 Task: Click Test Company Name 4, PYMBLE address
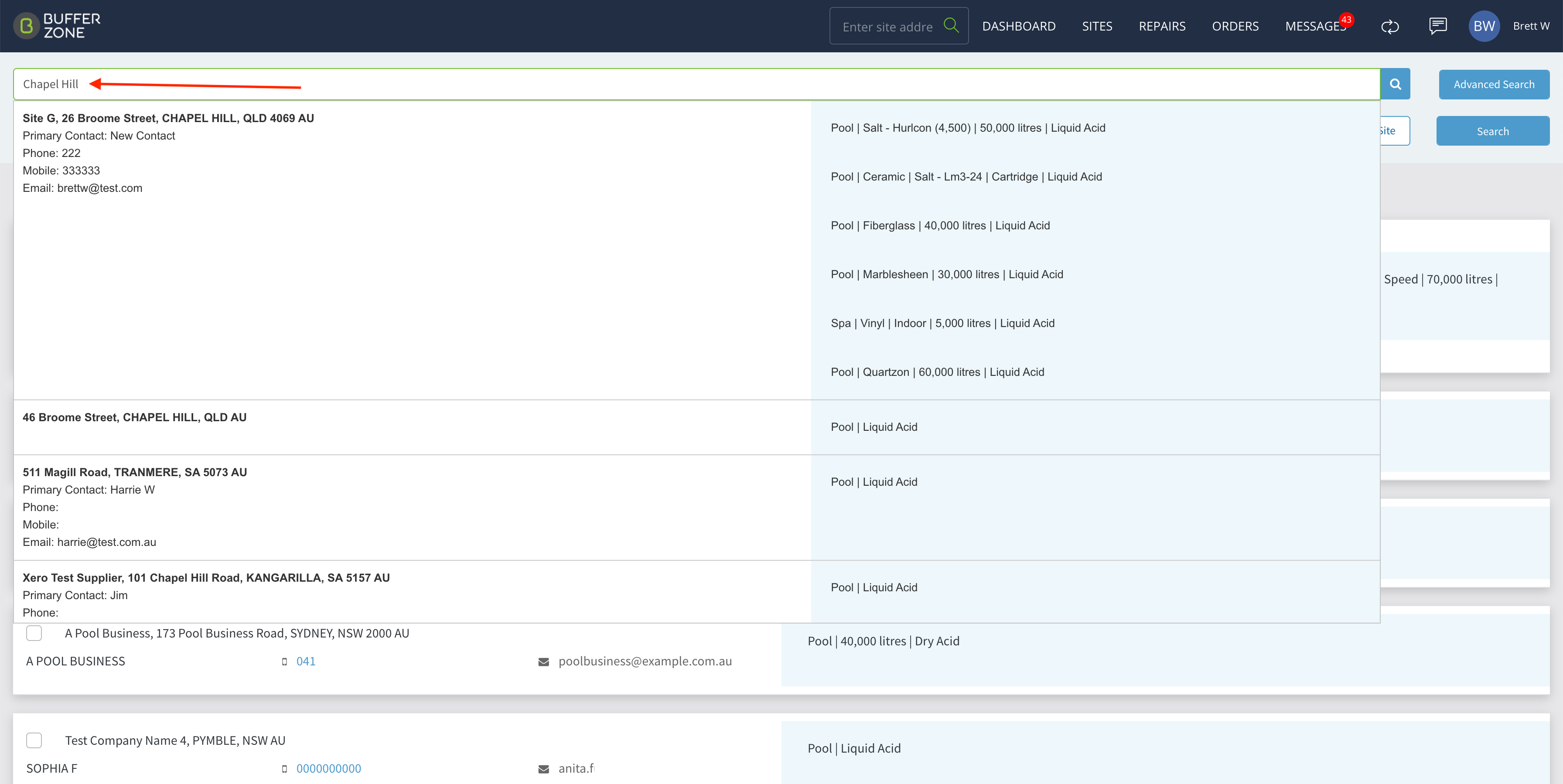click(175, 740)
